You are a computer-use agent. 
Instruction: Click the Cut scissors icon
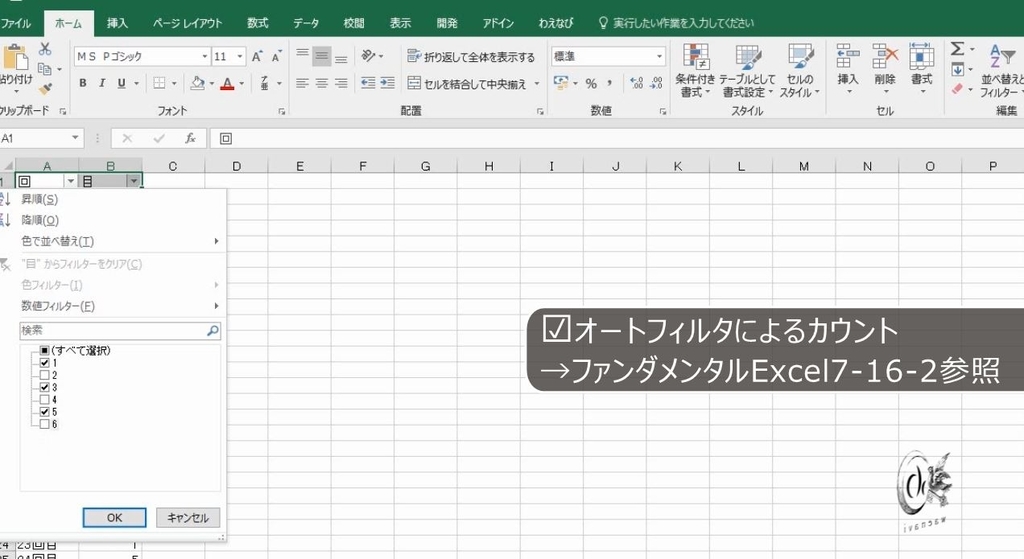click(x=44, y=49)
